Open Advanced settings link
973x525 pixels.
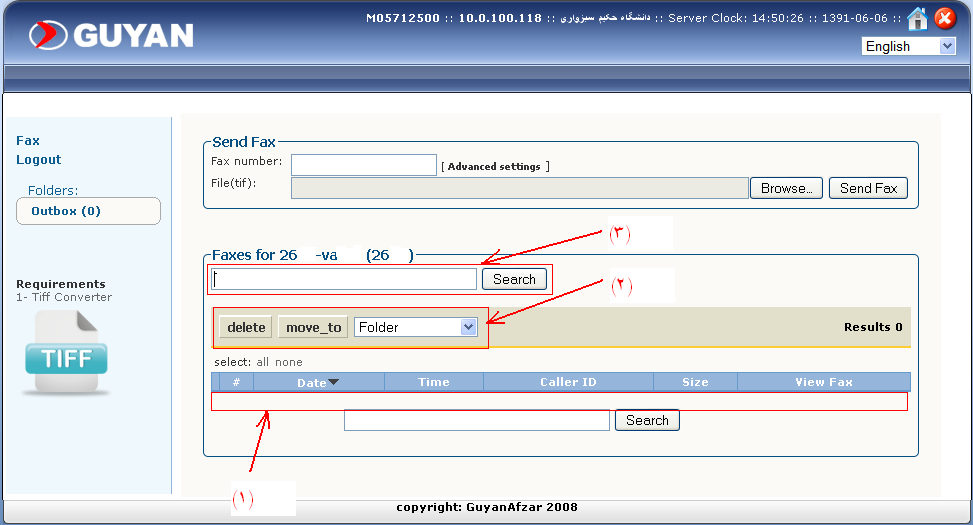(495, 167)
